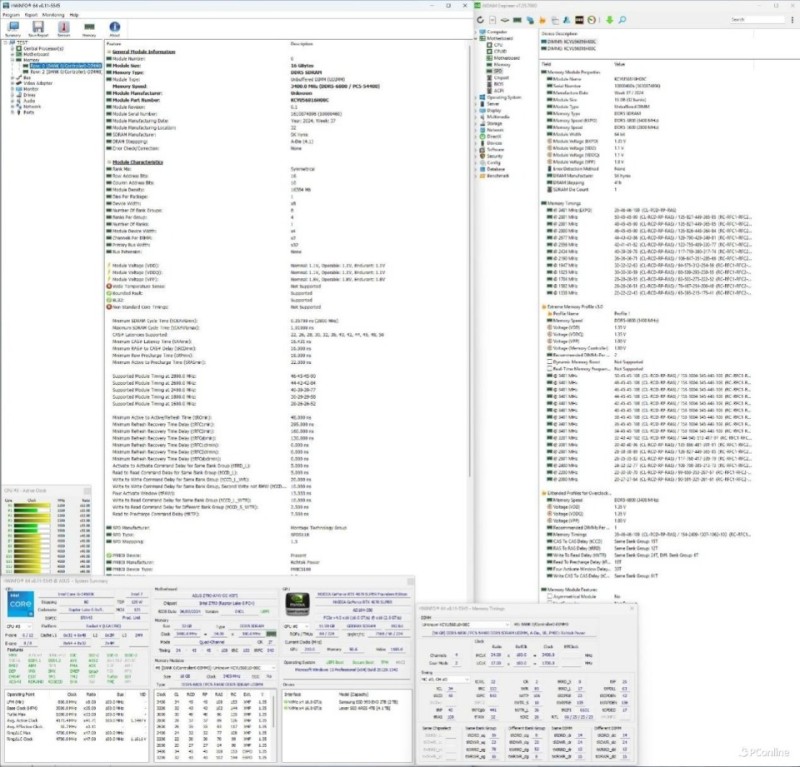Viewport: 800px width, 767px height.
Task: Click the green download arrow in AIDA64 toolbar
Action: tap(609, 20)
